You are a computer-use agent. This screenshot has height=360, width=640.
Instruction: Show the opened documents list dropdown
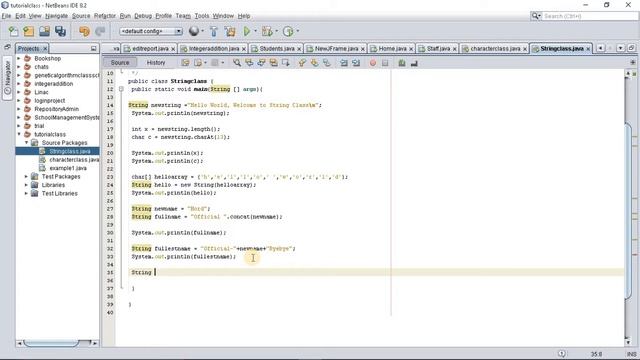pyautogui.click(x=620, y=48)
